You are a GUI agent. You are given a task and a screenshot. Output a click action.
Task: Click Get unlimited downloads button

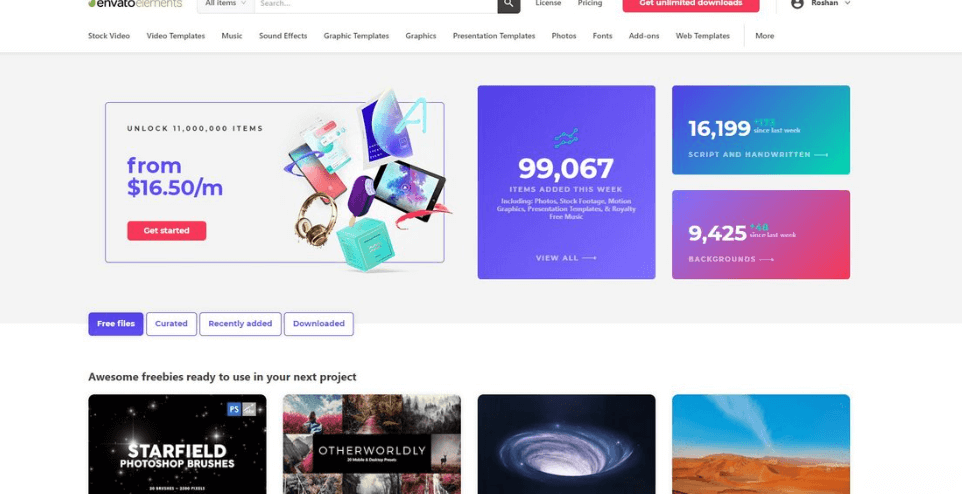coord(691,4)
